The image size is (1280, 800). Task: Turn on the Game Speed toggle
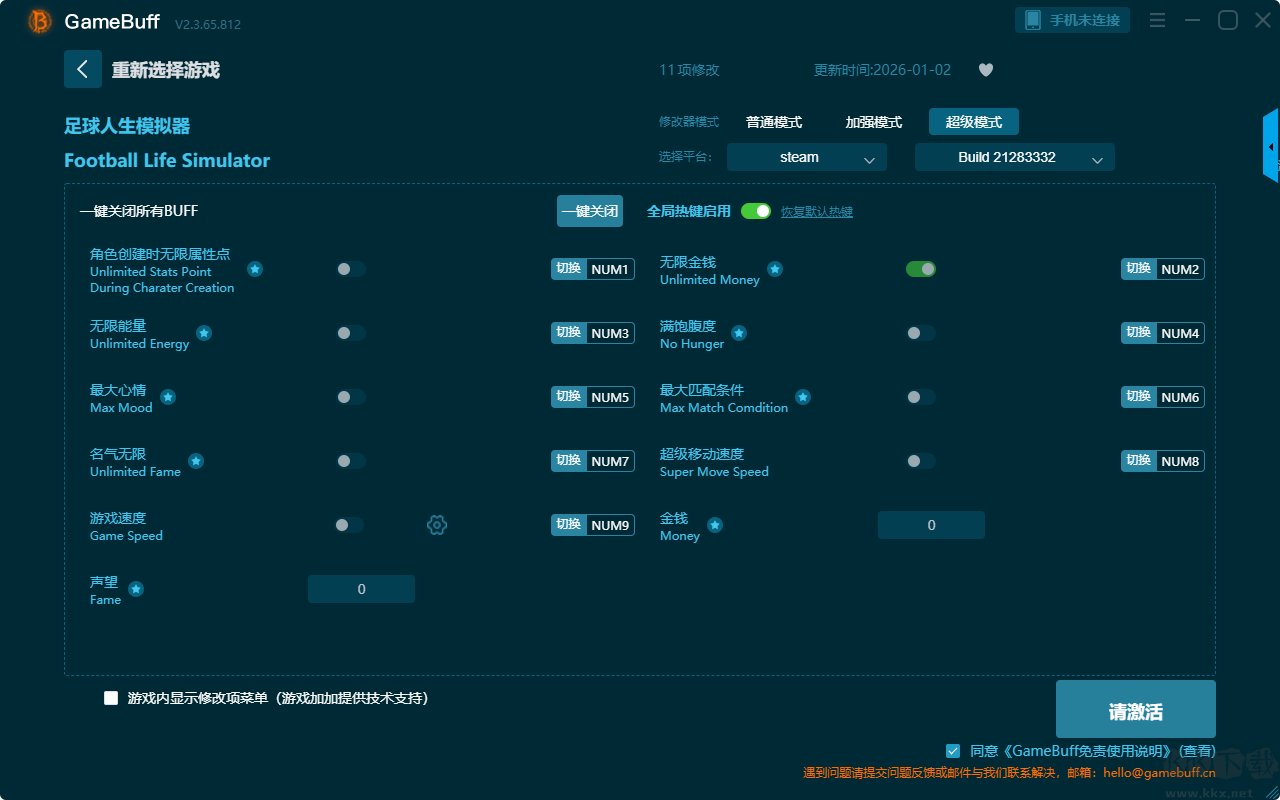[349, 525]
